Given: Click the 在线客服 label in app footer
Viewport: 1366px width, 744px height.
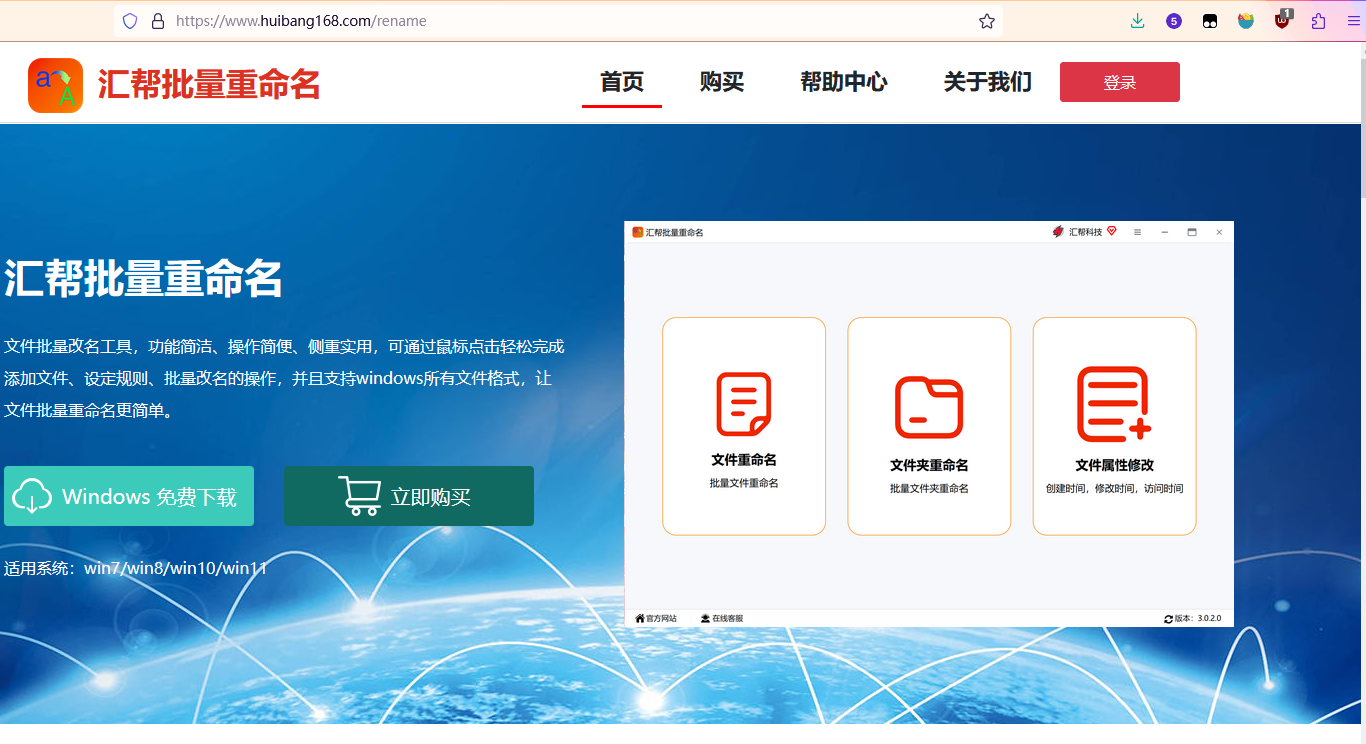Looking at the screenshot, I should coord(727,619).
